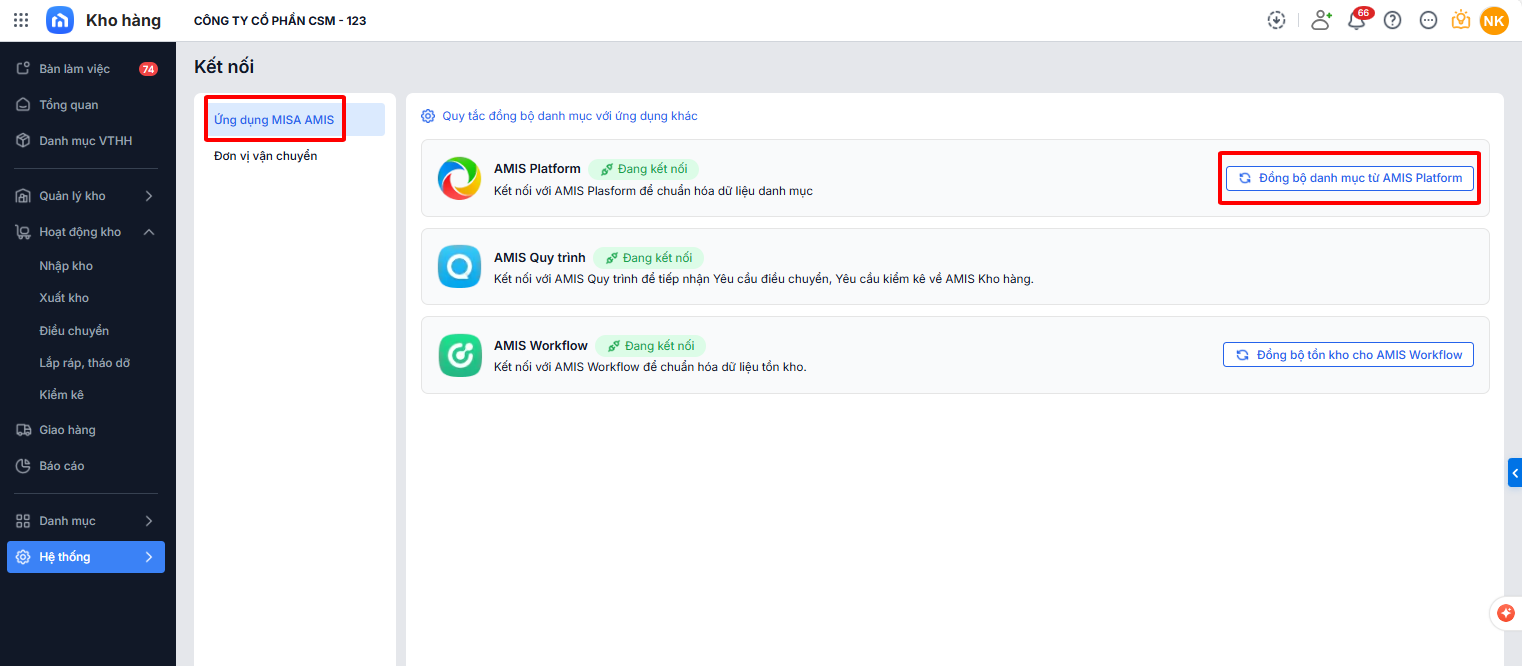Click the Hệ thống gear icon
The height and width of the screenshot is (666, 1522).
point(23,557)
